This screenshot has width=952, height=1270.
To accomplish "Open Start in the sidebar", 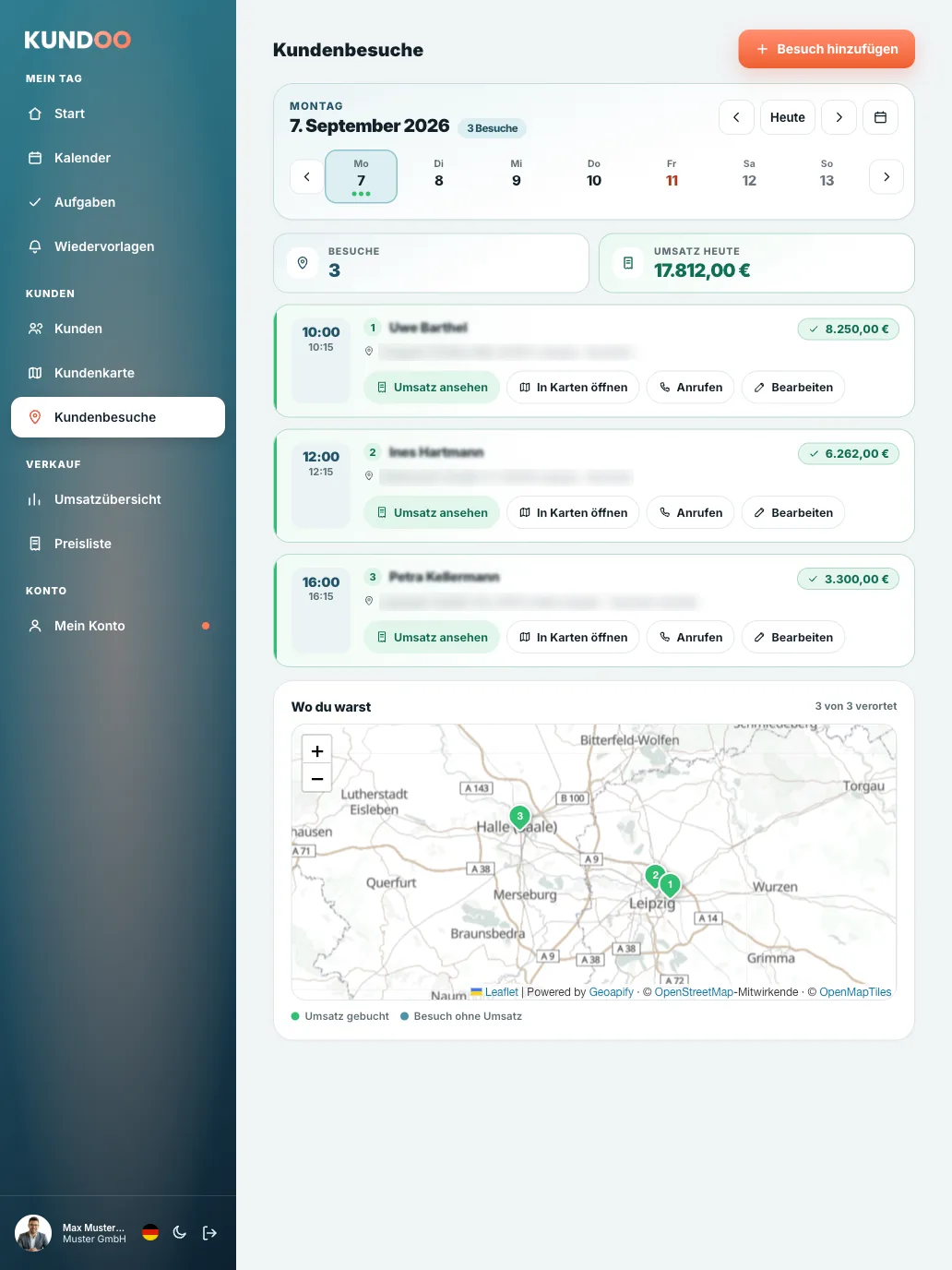I will coord(118,114).
